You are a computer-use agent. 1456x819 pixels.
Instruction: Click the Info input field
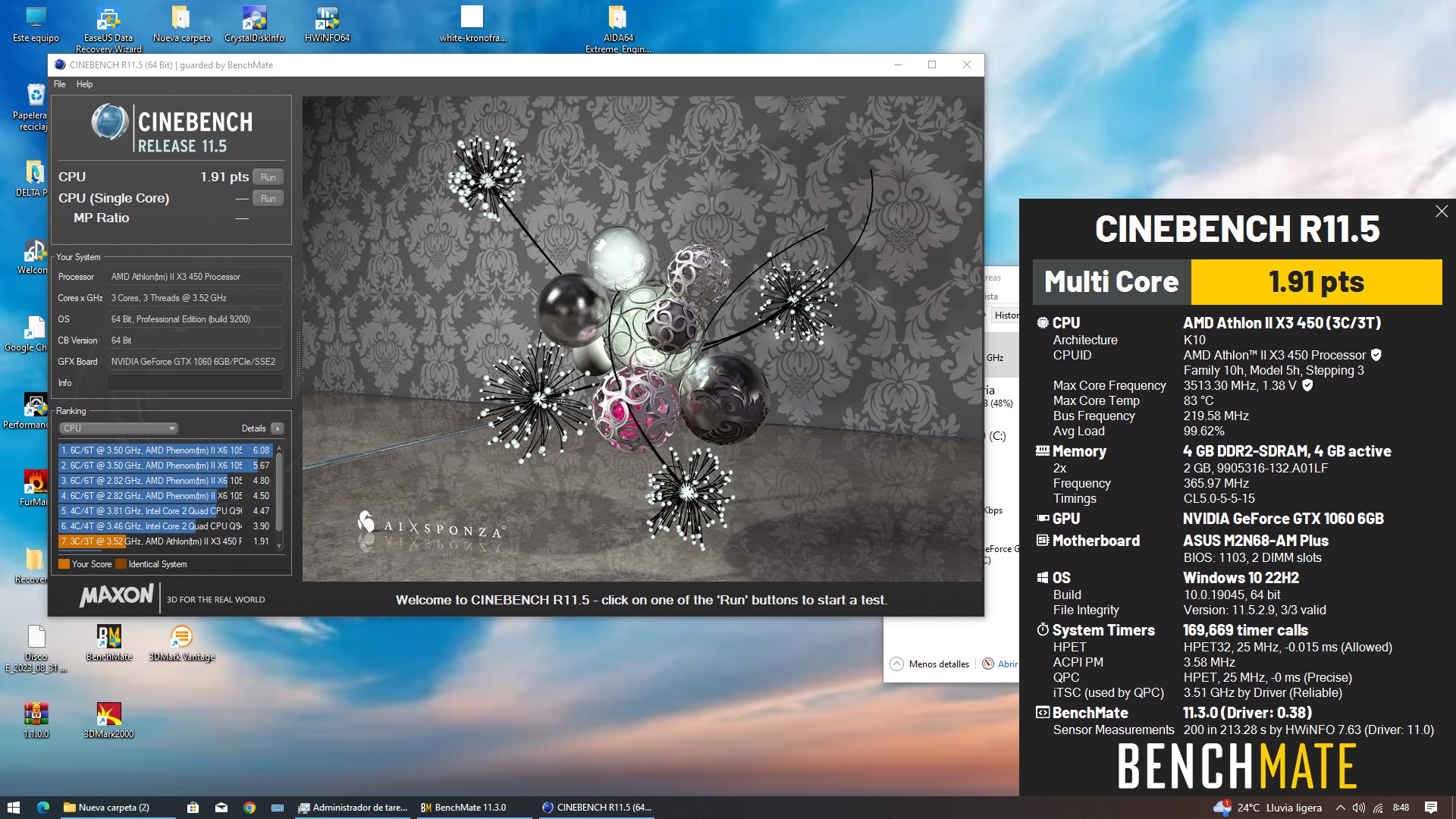point(195,383)
